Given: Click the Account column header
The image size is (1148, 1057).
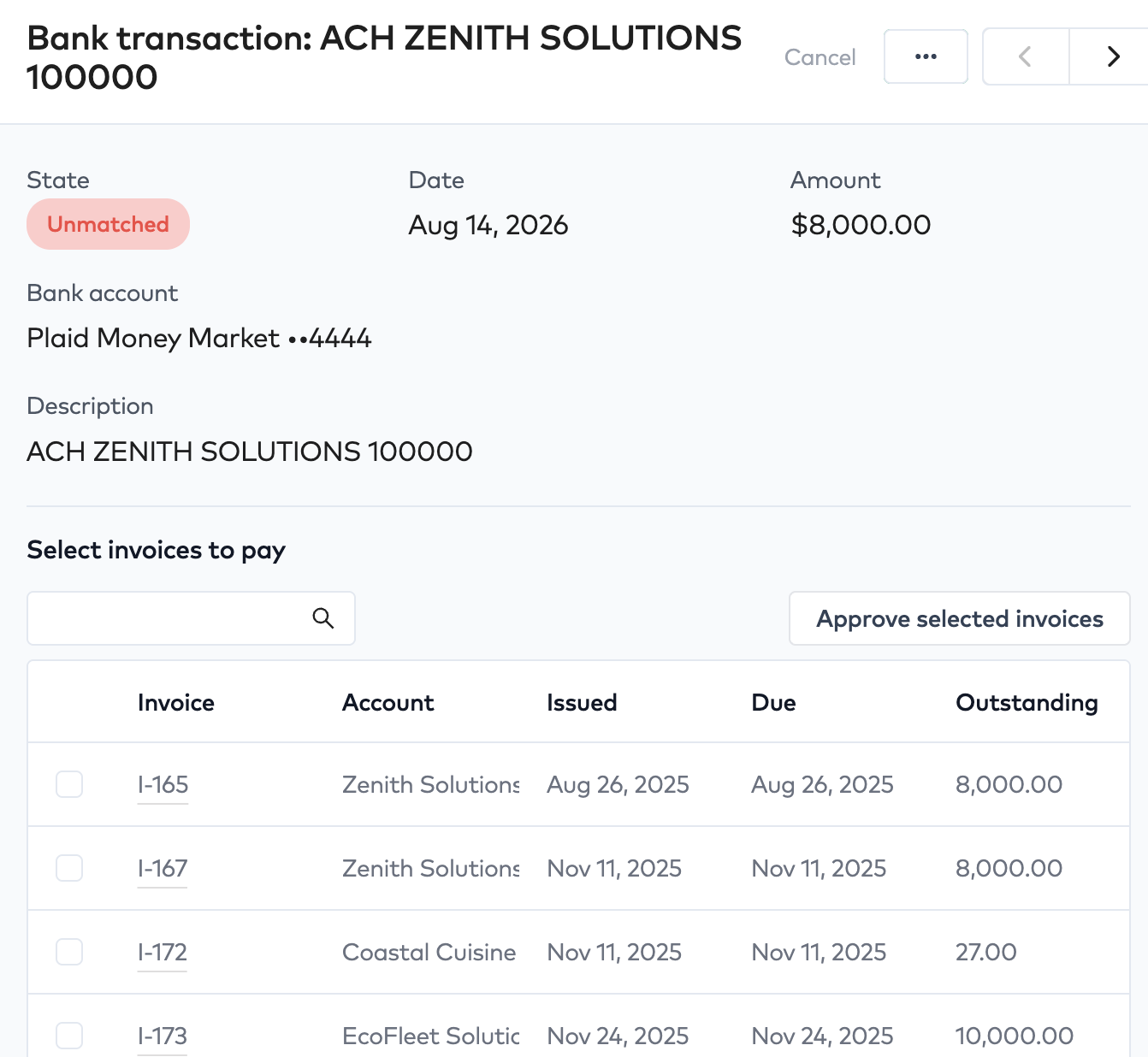Looking at the screenshot, I should coord(388,702).
